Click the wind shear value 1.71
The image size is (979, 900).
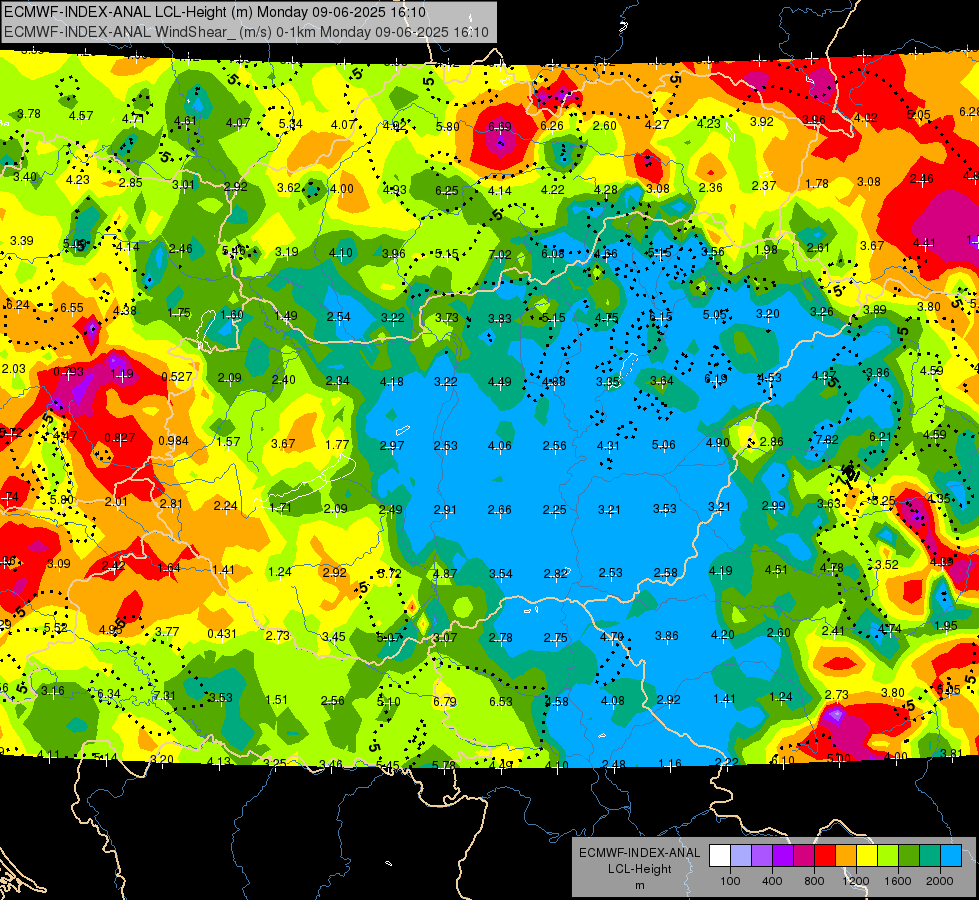point(281,508)
